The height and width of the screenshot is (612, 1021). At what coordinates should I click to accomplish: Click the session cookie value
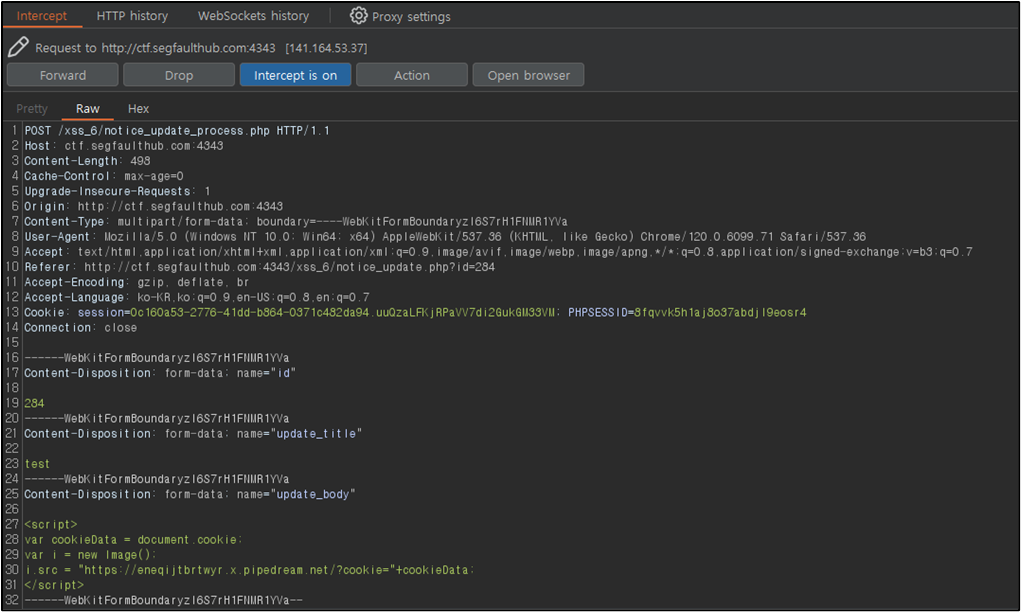point(343,313)
